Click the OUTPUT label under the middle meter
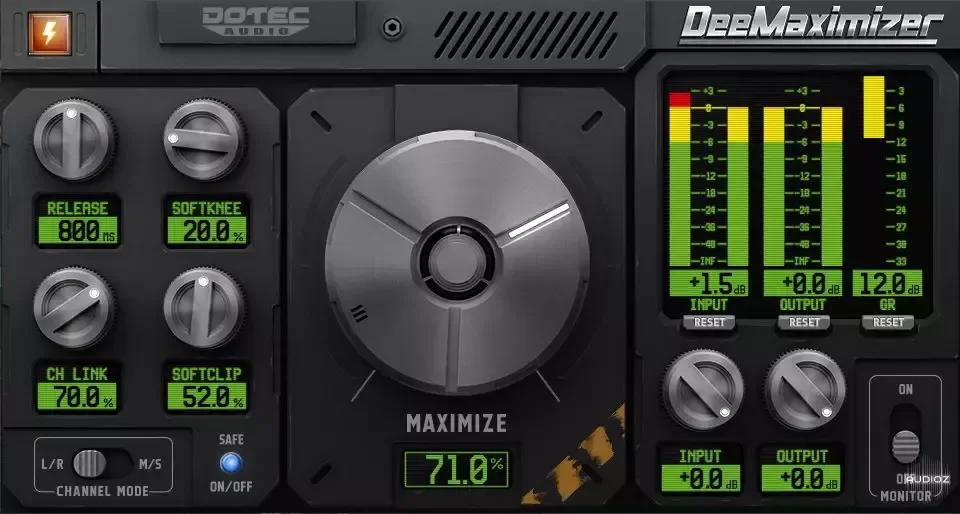 click(803, 305)
